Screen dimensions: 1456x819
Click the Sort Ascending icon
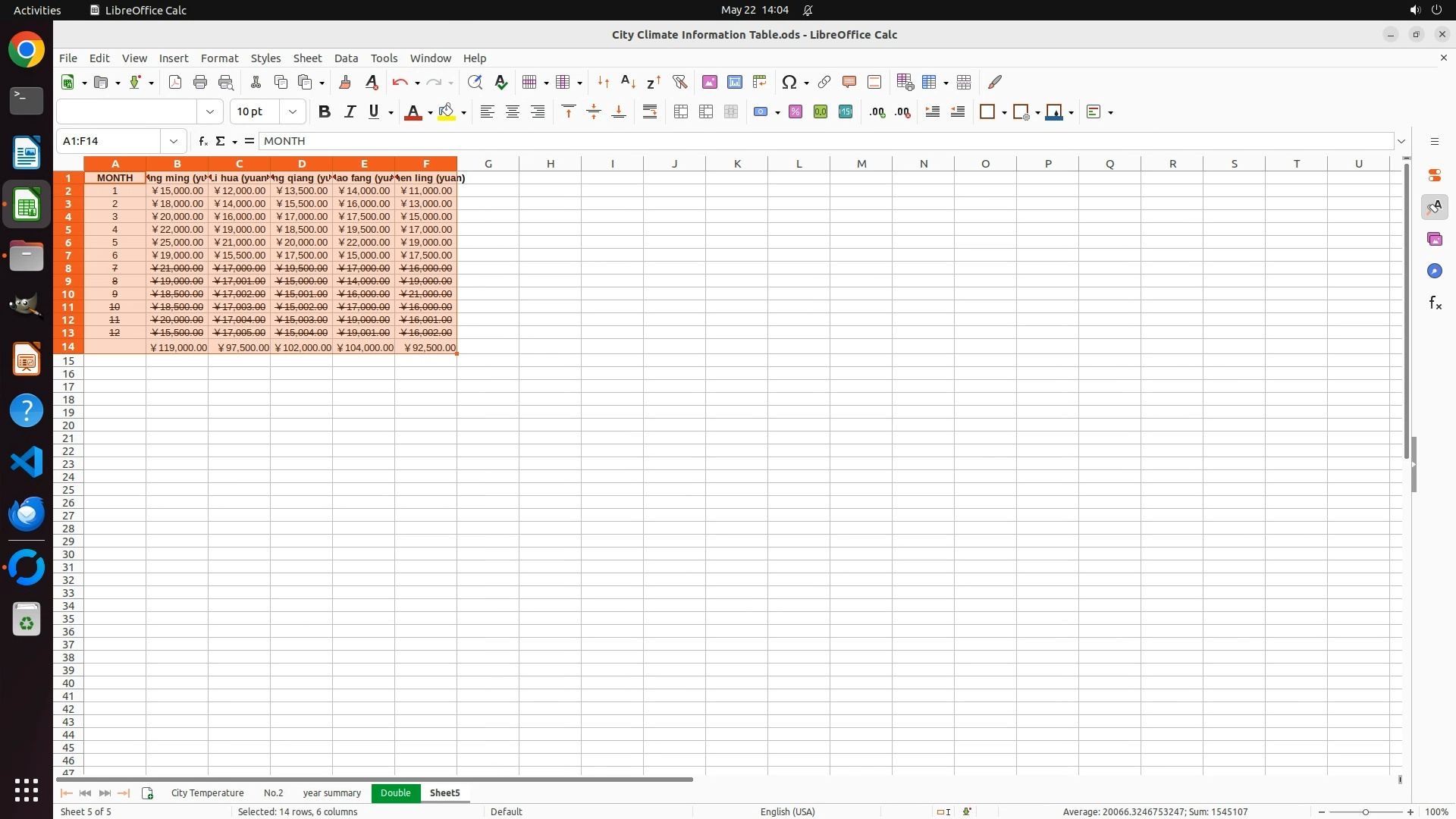coord(628,82)
